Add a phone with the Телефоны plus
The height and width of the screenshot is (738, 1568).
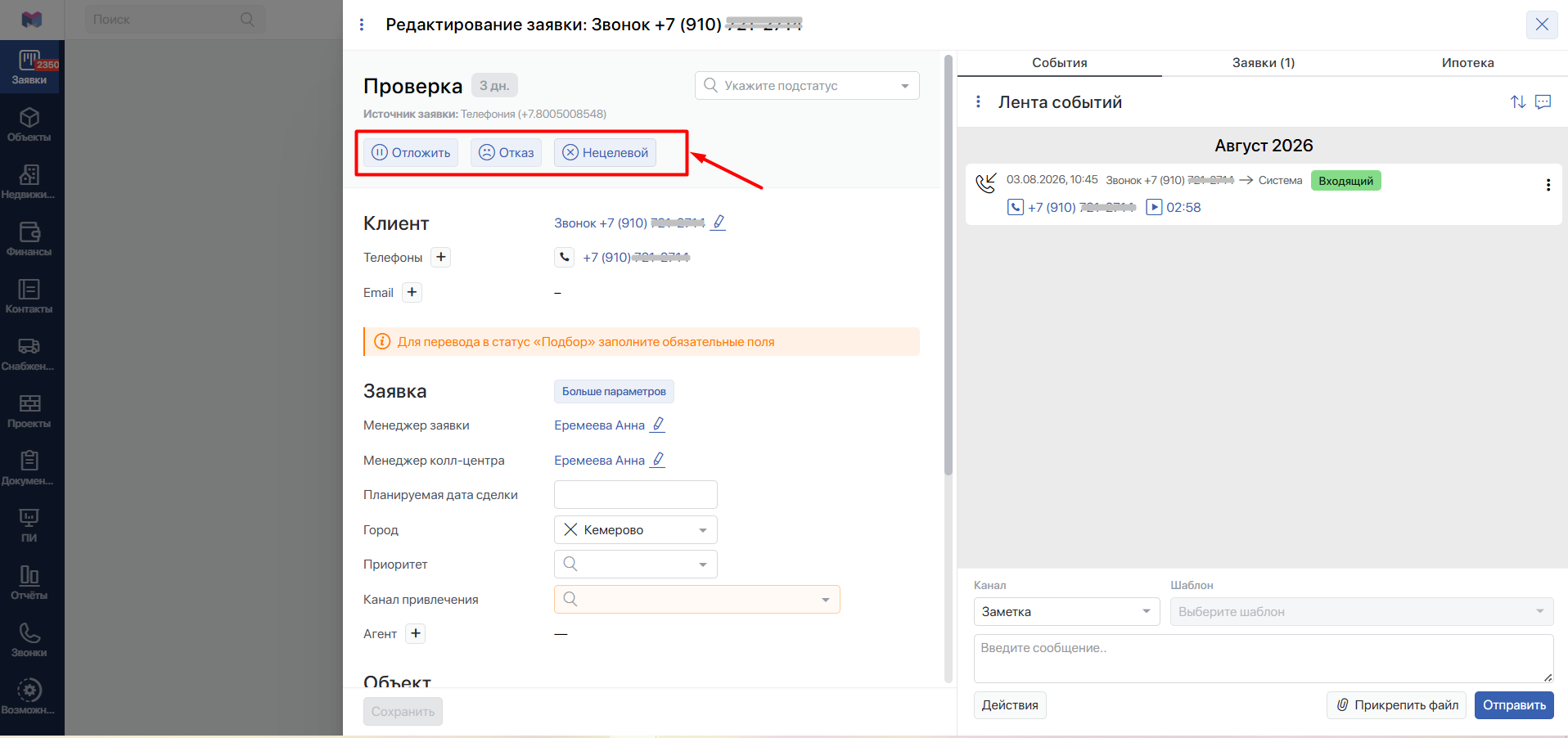pos(441,257)
